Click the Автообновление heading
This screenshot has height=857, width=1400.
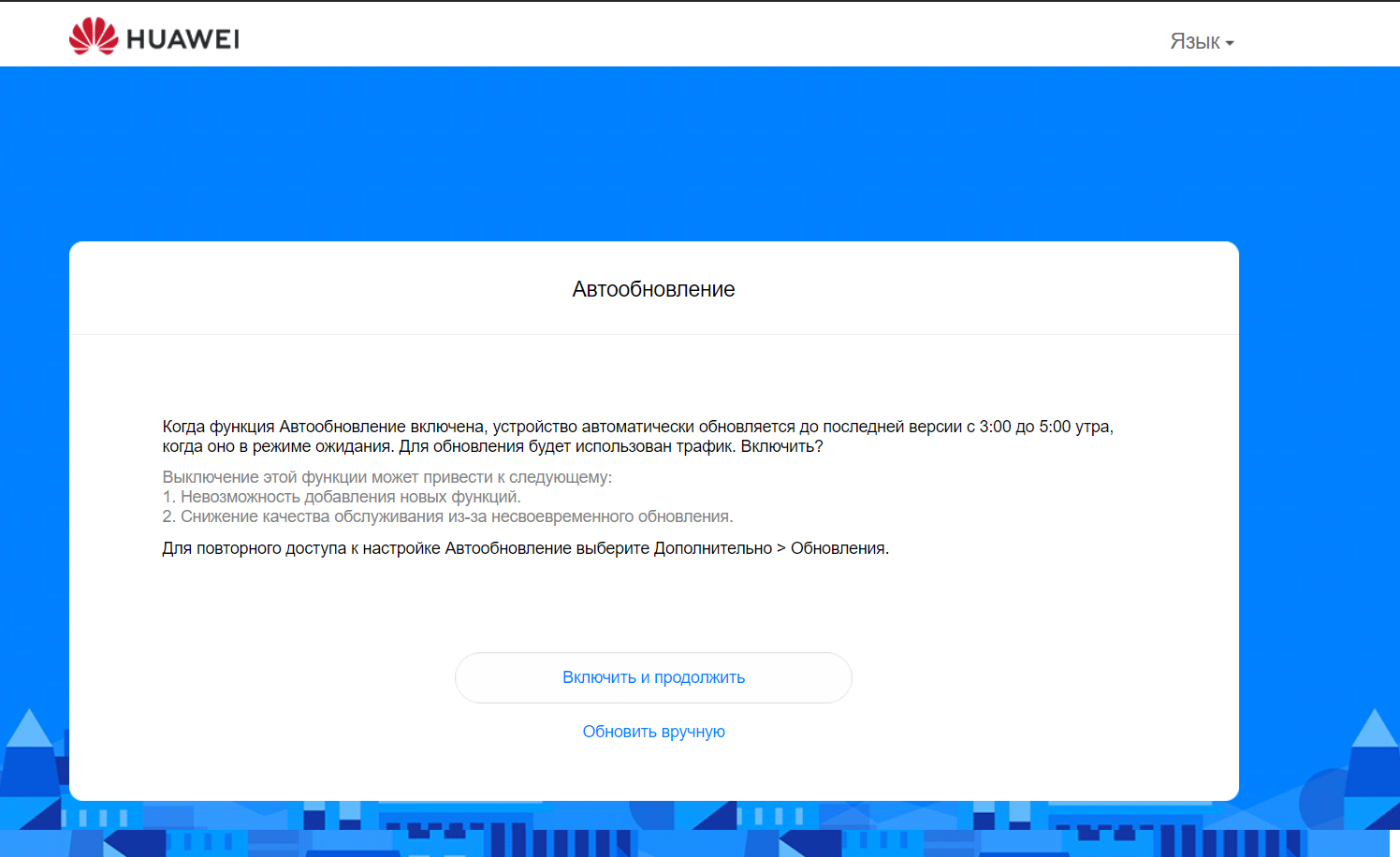point(653,290)
